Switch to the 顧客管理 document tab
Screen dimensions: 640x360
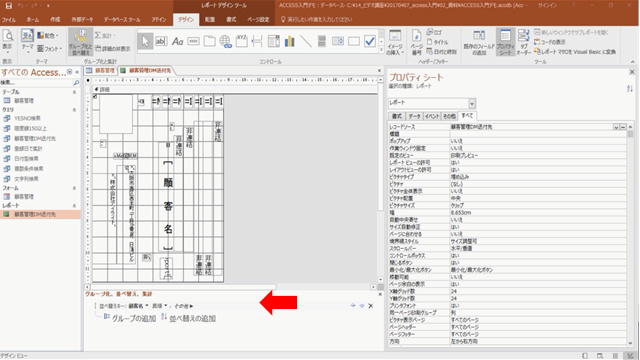click(101, 71)
